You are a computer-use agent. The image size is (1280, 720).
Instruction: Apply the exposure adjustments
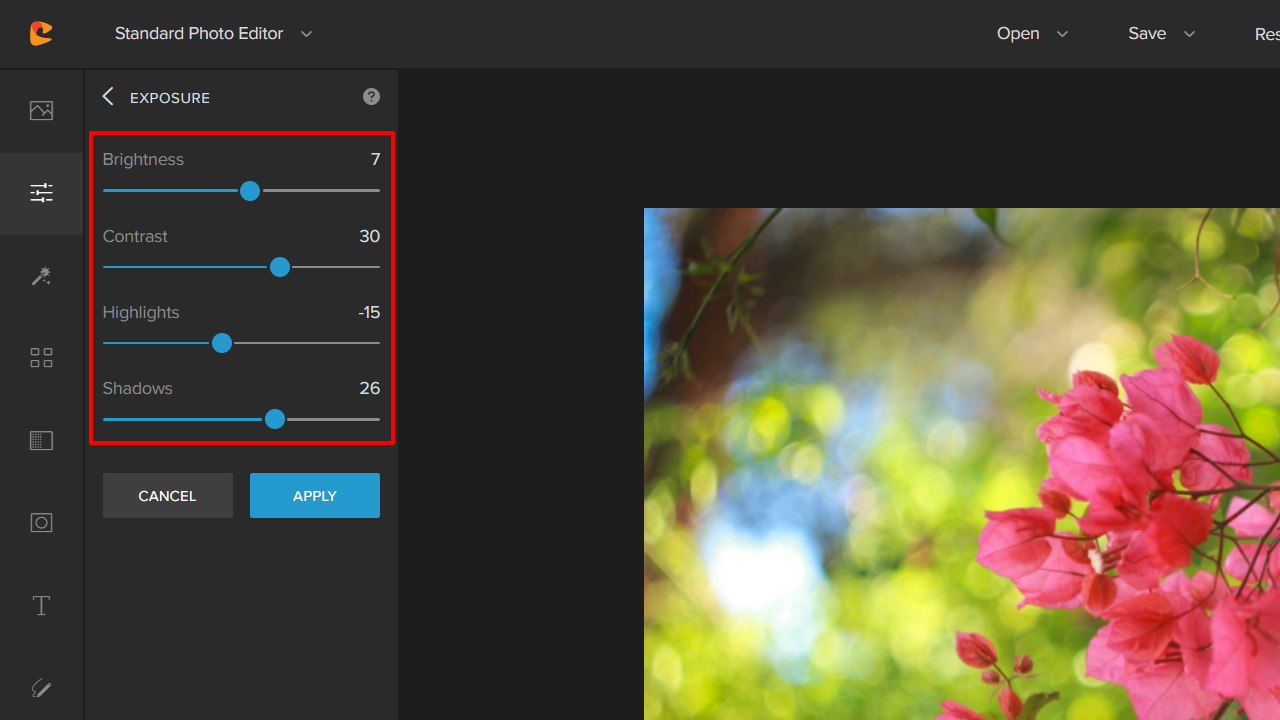coord(314,495)
